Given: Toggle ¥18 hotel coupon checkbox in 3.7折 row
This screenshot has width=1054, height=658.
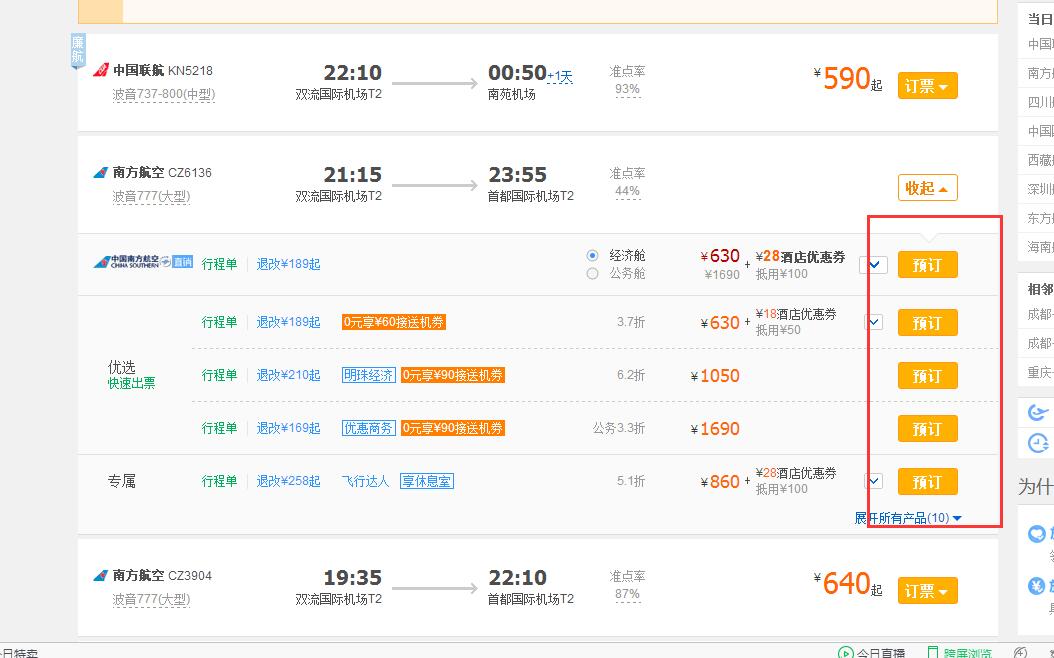Looking at the screenshot, I should [x=874, y=322].
